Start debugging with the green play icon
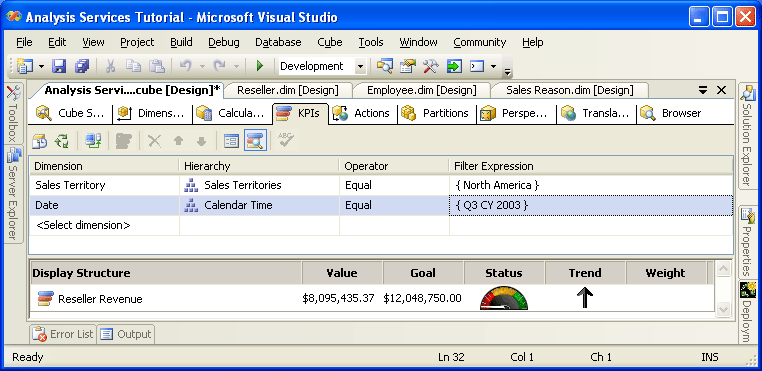762x371 pixels. 260,66
